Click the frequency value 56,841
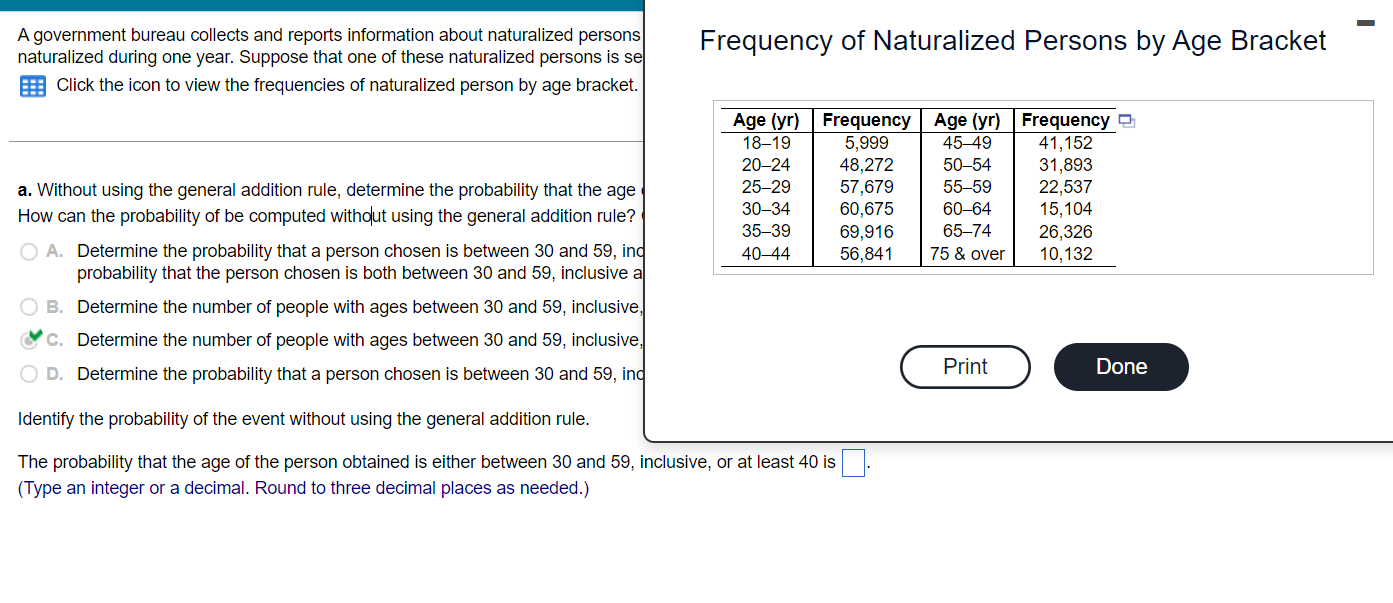The width and height of the screenshot is (1393, 603). click(866, 254)
